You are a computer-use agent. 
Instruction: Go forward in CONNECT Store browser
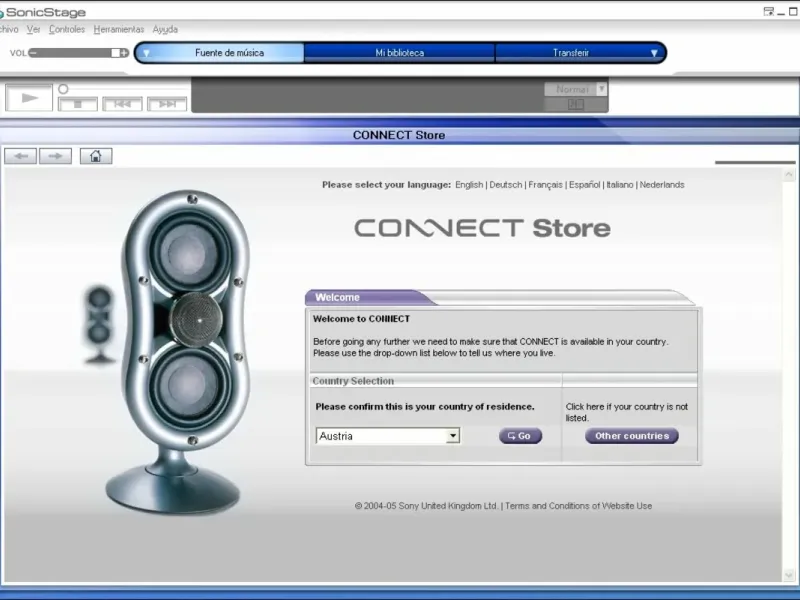[56, 156]
